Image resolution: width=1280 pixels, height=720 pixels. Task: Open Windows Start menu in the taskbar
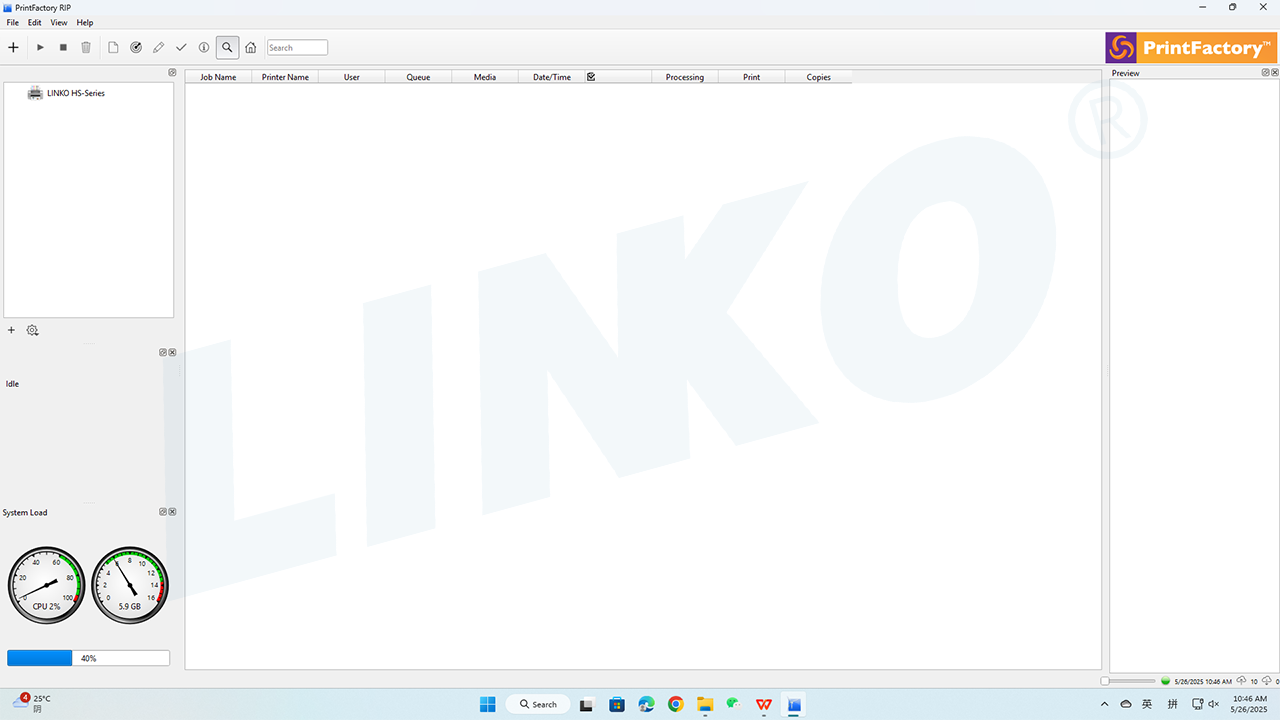tap(487, 704)
